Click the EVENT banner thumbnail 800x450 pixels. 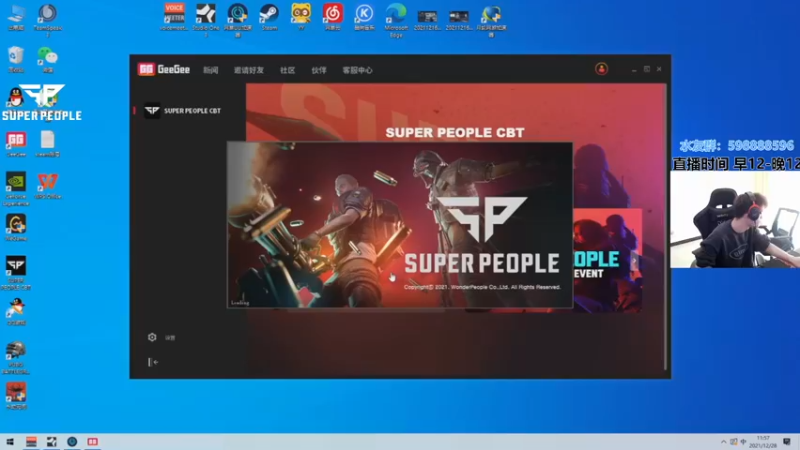[607, 260]
